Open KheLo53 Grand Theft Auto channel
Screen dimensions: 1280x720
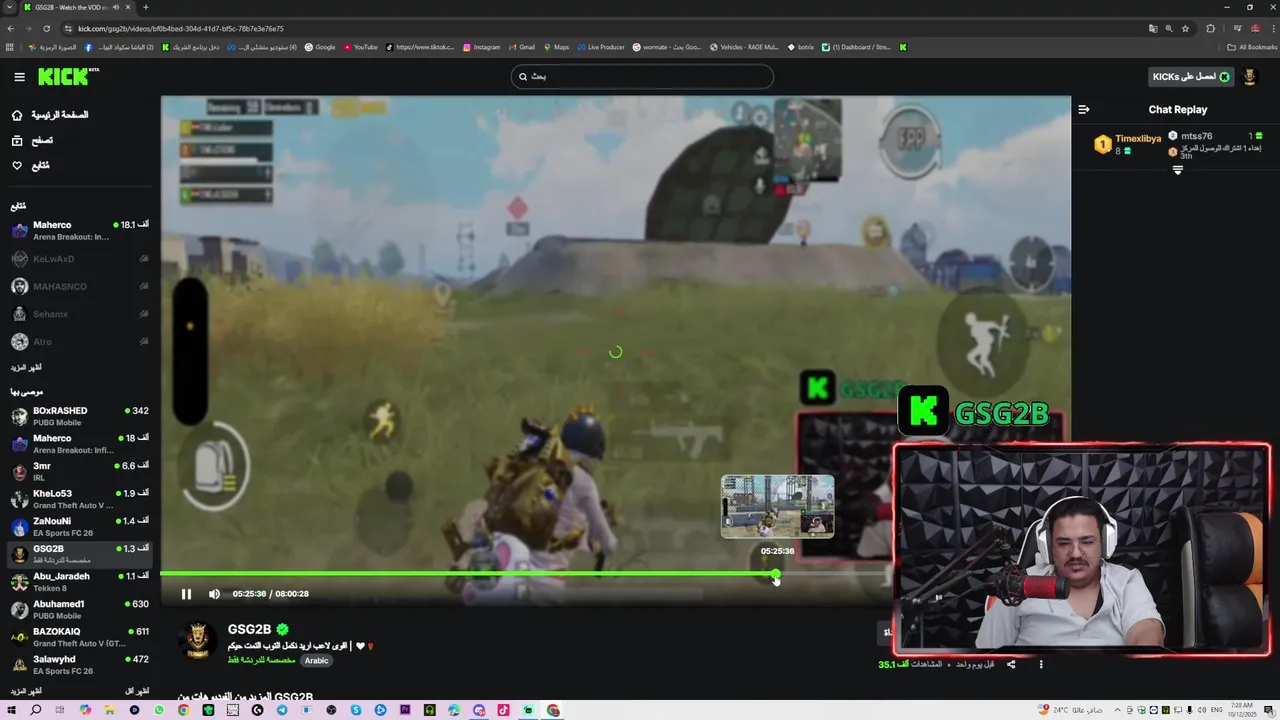click(x=80, y=499)
